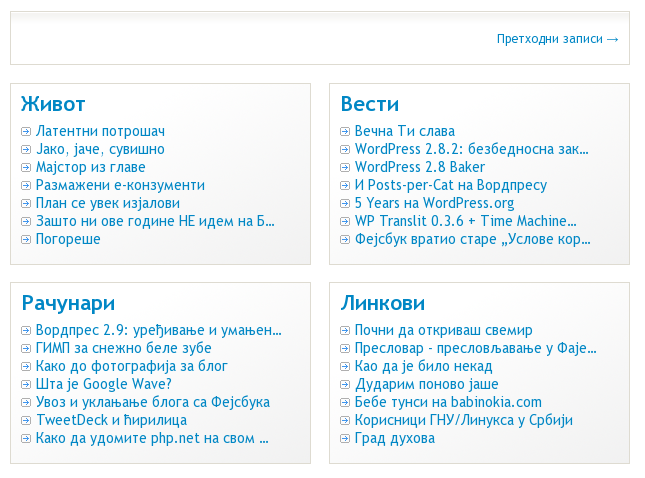This screenshot has height=478, width=645.
Task: Open post Како до фотографија за блог
Action: tap(132, 367)
